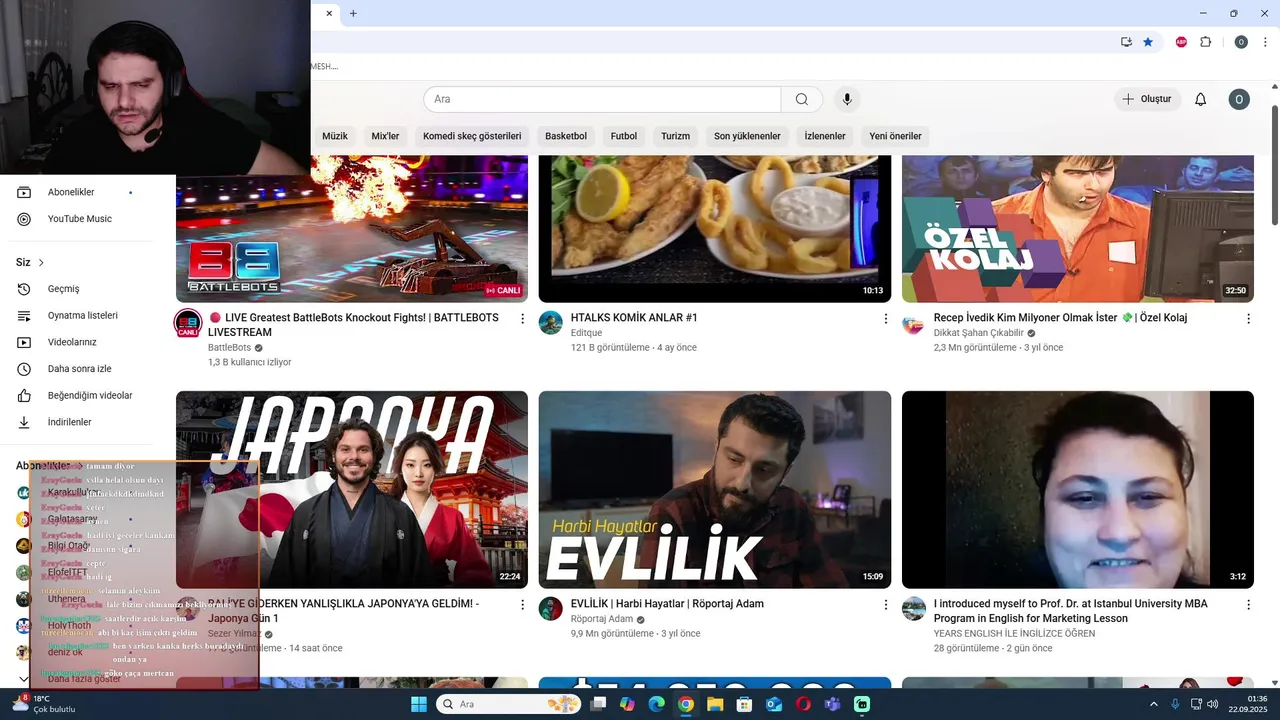Click the Windows taskbar search box
The width and height of the screenshot is (1280, 720).
510,704
